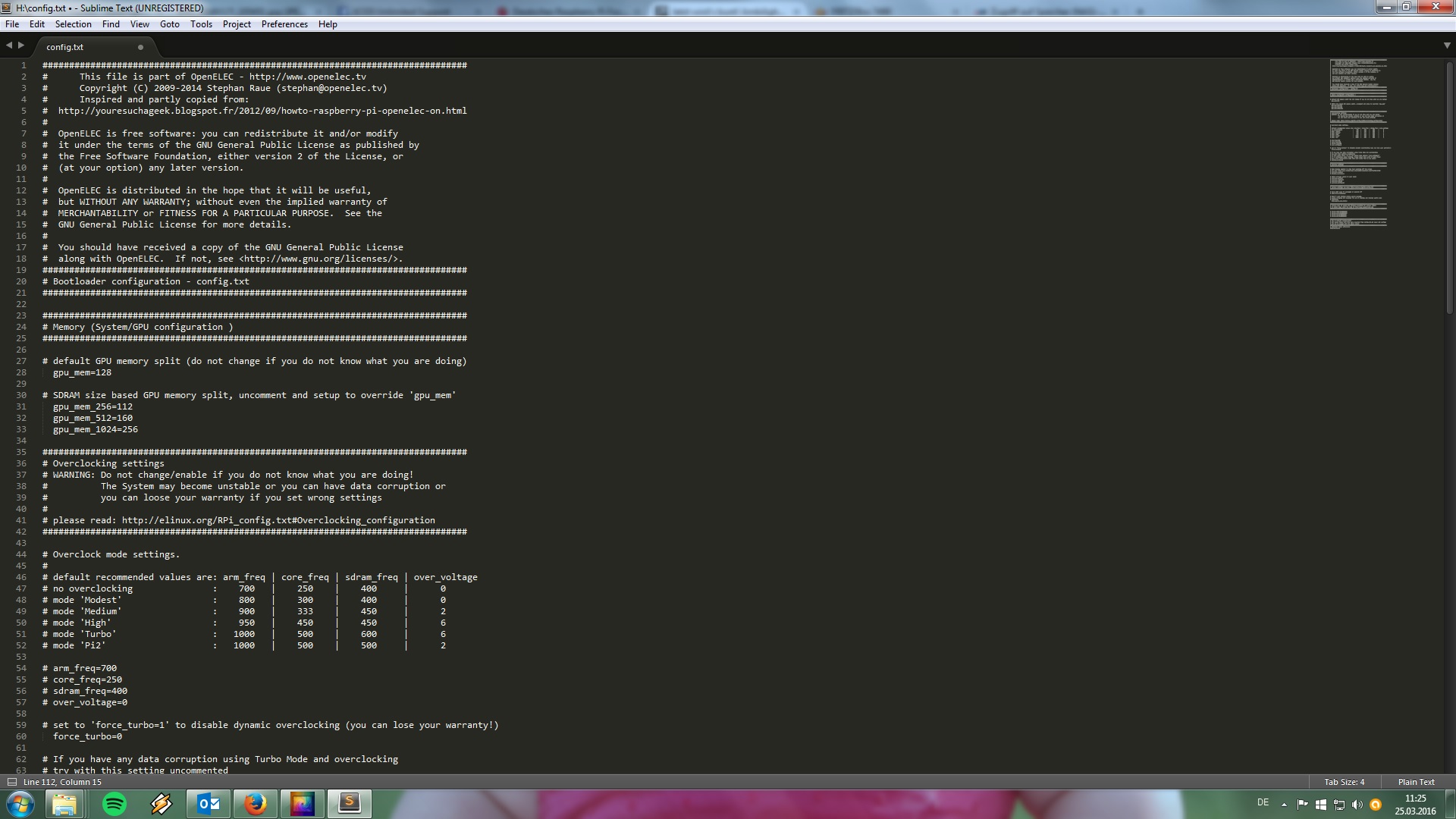The width and height of the screenshot is (1456, 819).
Task: Go to the next tab with right arrow
Action: pos(21,45)
